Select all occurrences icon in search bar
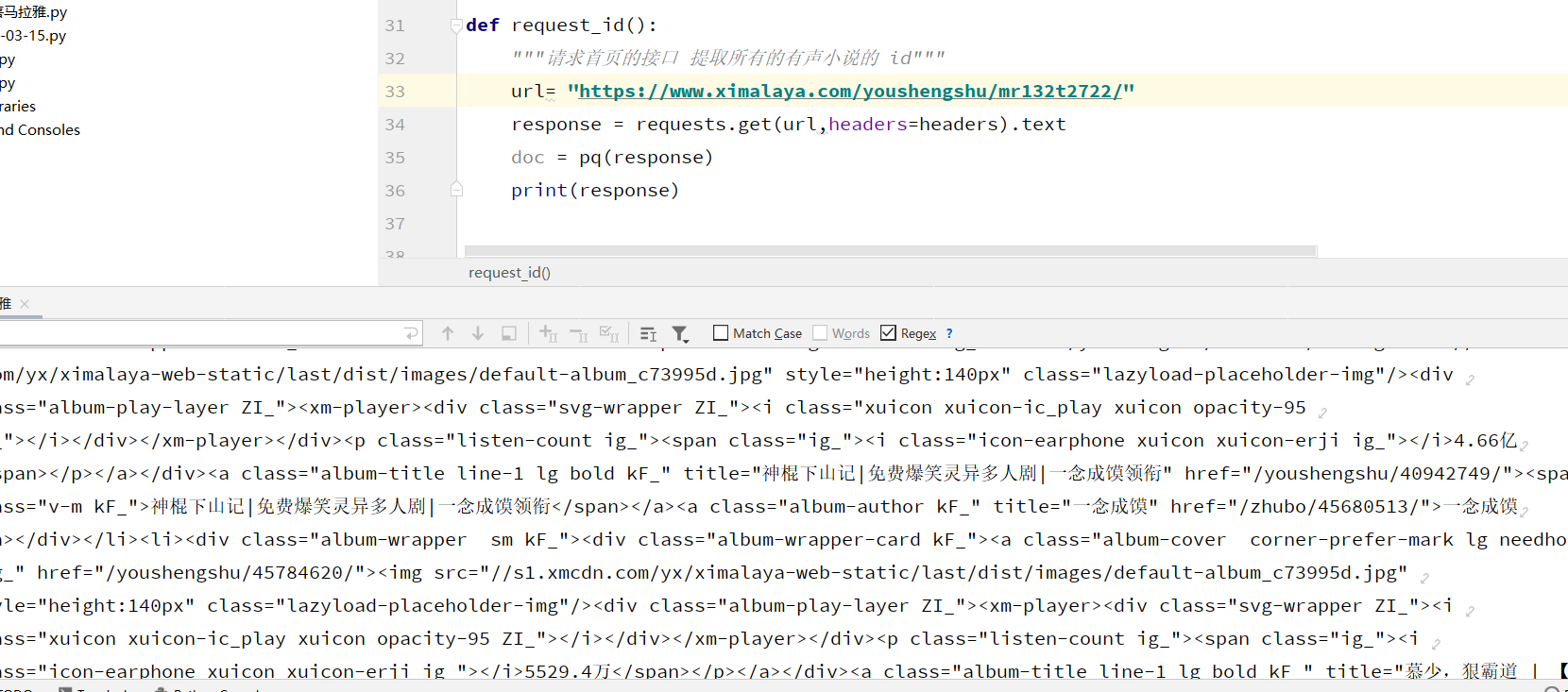The width and height of the screenshot is (1568, 692). [609, 333]
